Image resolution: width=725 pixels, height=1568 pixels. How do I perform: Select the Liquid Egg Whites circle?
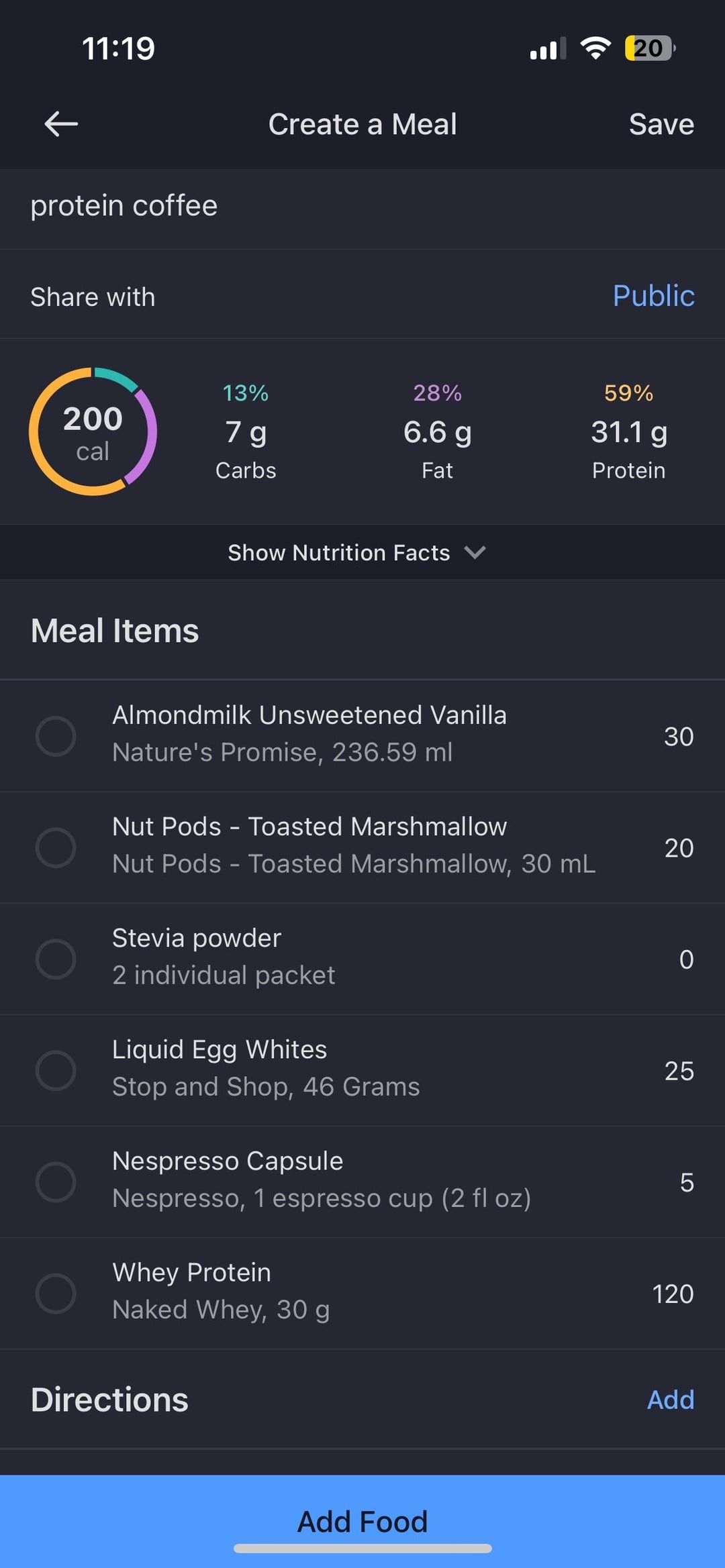tap(56, 1070)
